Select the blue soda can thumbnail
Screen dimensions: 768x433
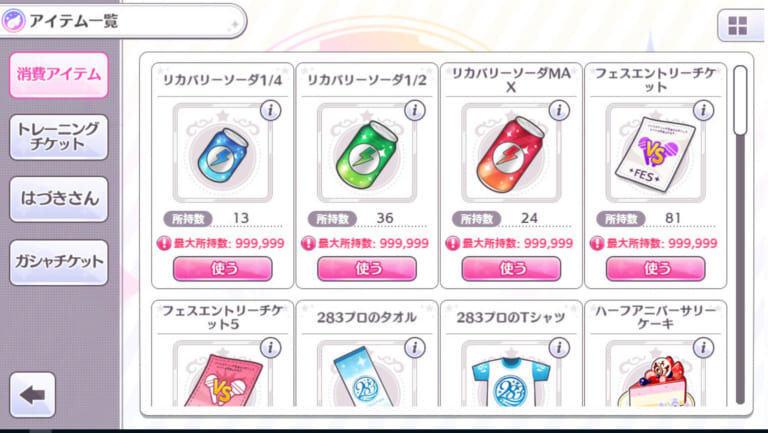pyautogui.click(x=223, y=153)
